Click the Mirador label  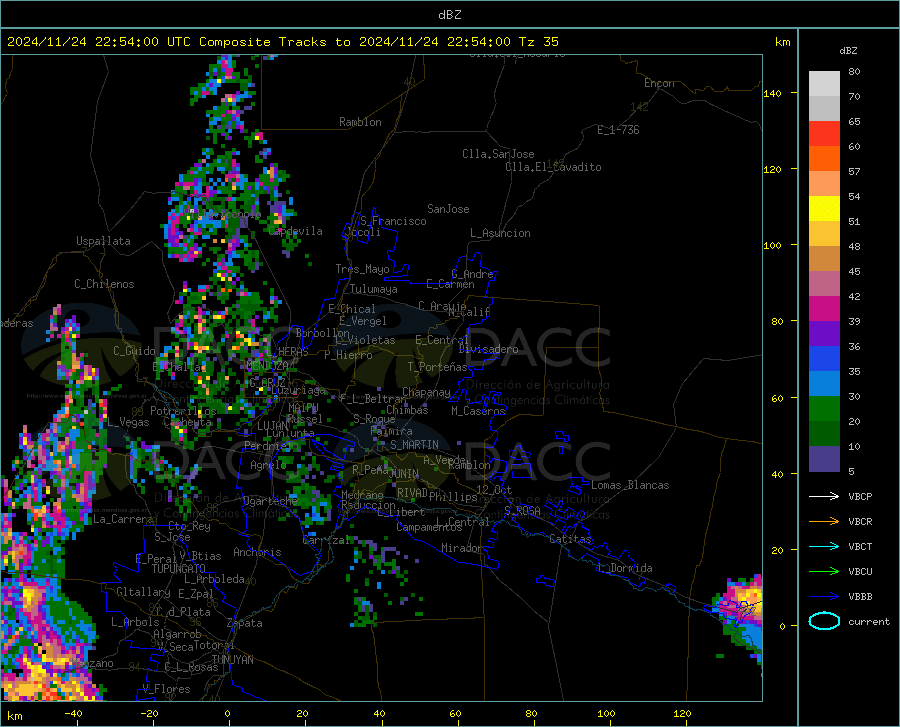[462, 548]
